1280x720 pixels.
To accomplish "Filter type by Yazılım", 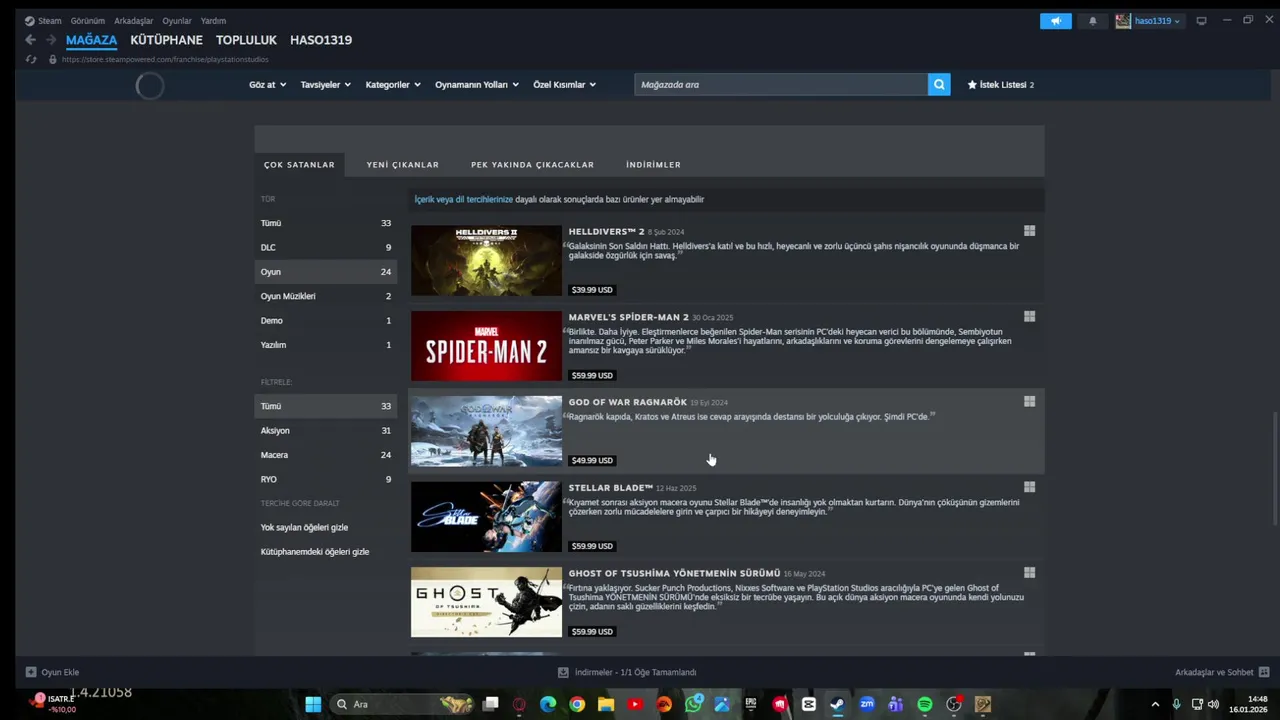I will 326,345.
